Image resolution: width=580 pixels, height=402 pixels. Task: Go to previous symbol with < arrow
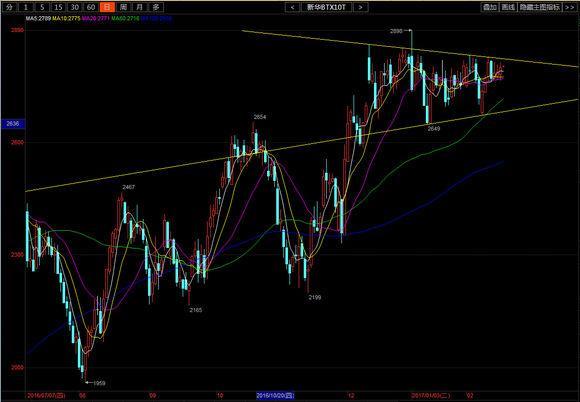point(293,7)
